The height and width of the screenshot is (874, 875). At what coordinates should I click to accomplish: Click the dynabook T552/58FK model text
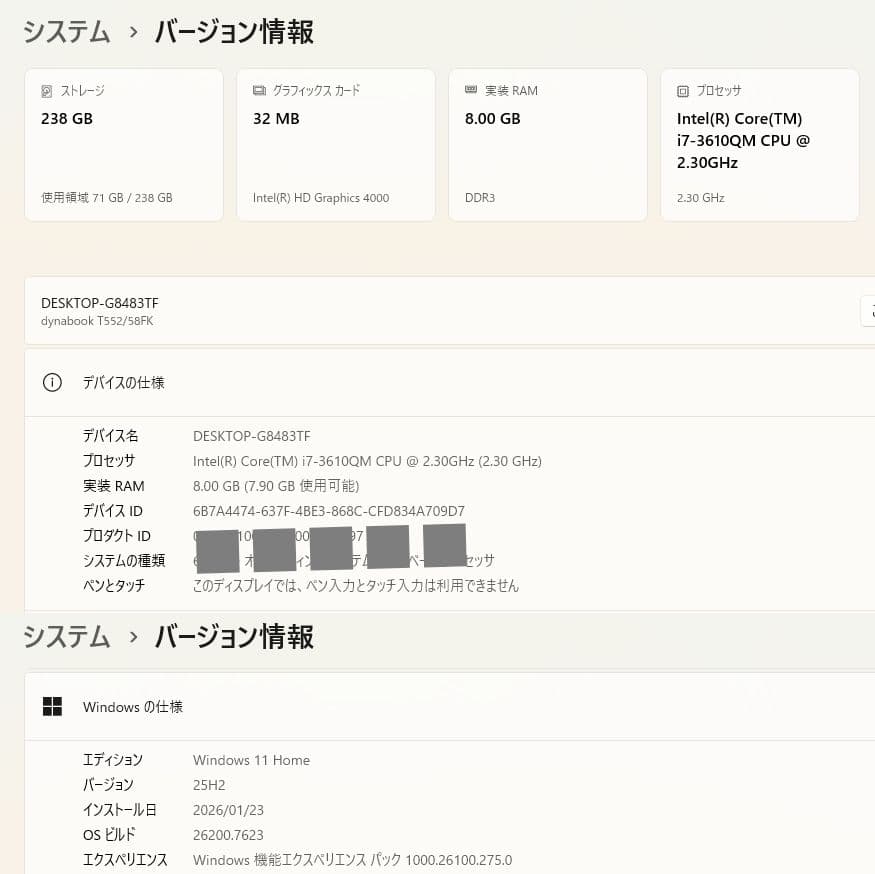[x=97, y=321]
